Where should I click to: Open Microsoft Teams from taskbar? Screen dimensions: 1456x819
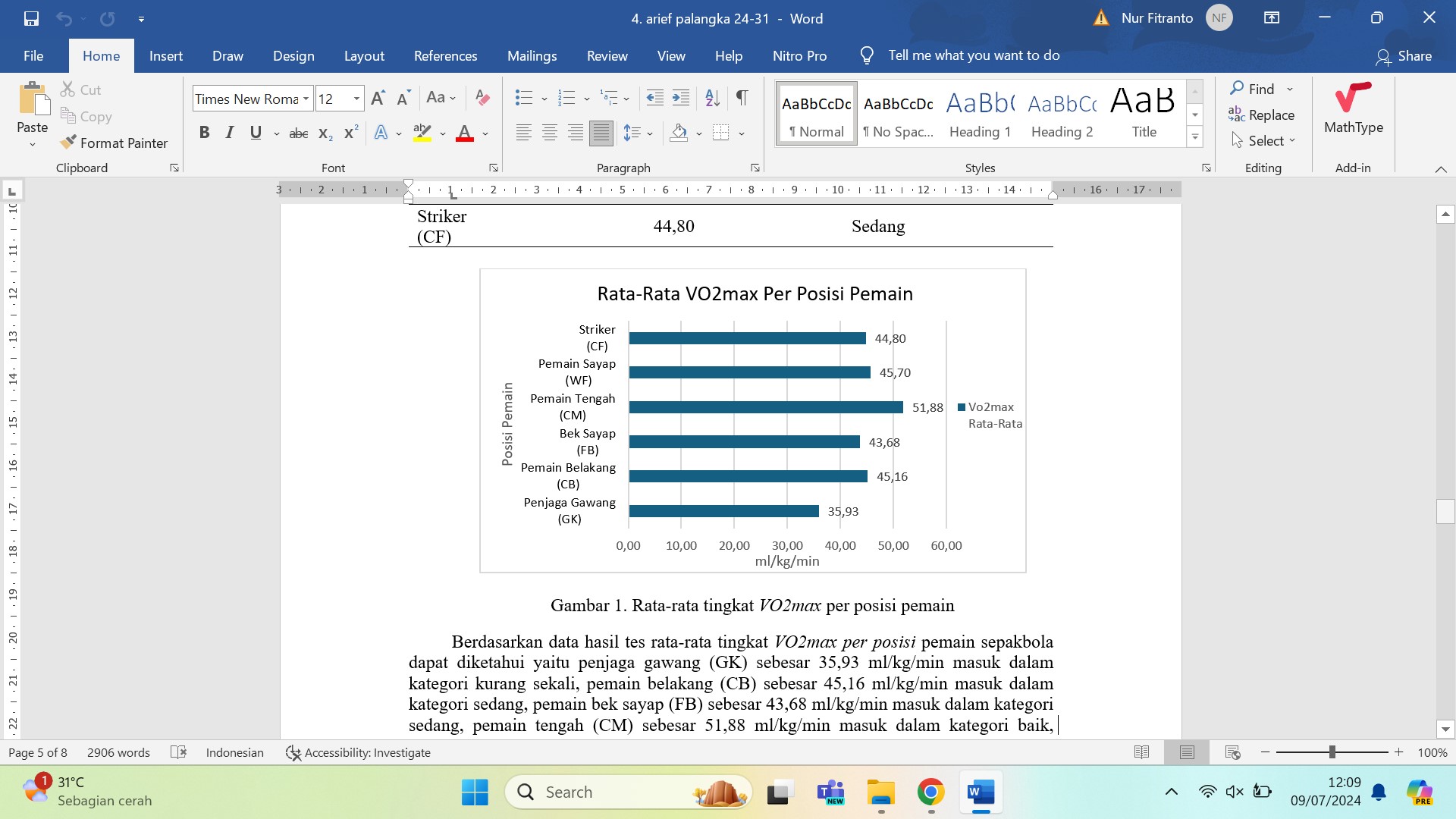830,792
